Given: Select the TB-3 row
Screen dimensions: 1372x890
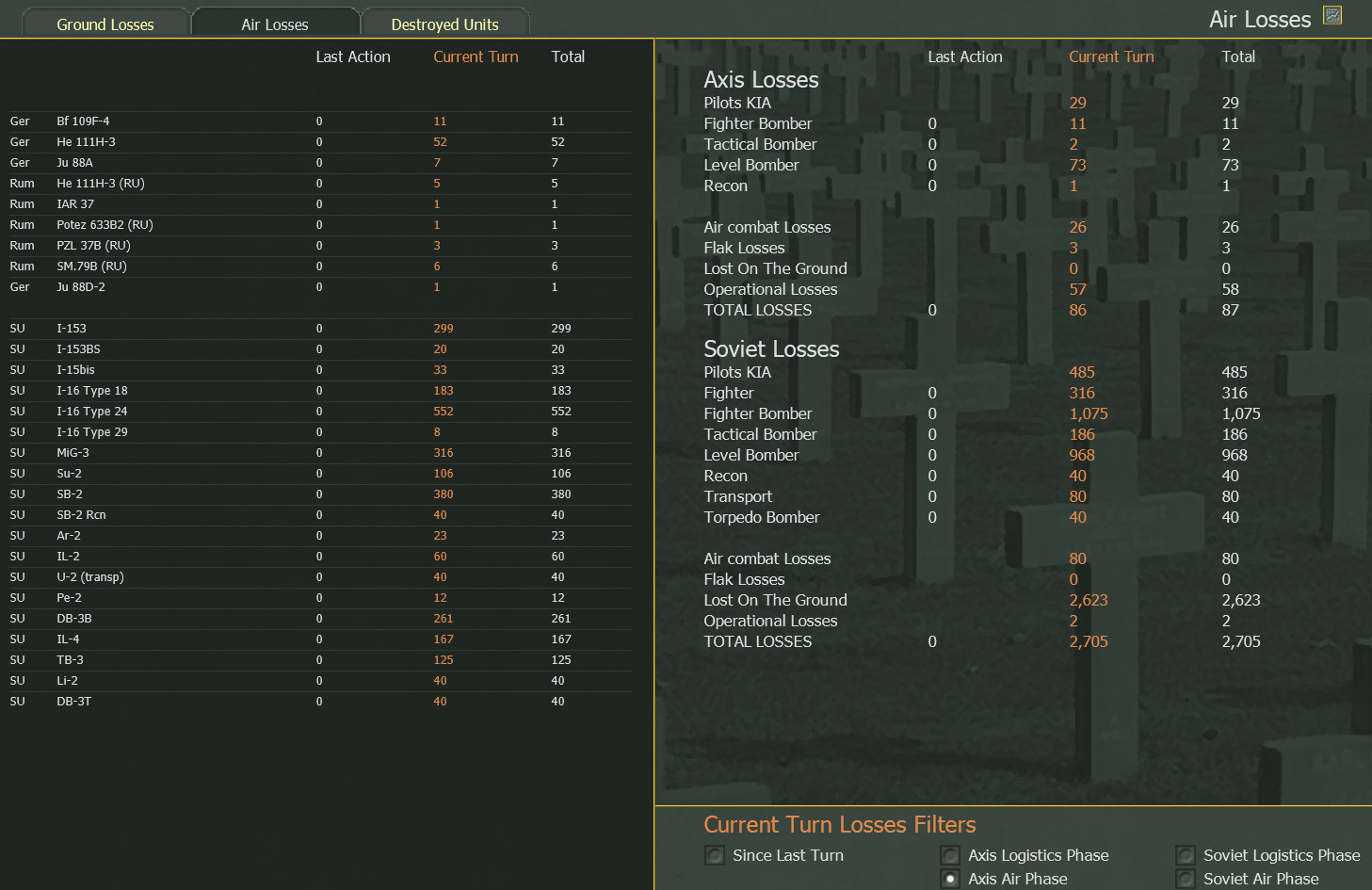Looking at the screenshot, I should 320,660.
